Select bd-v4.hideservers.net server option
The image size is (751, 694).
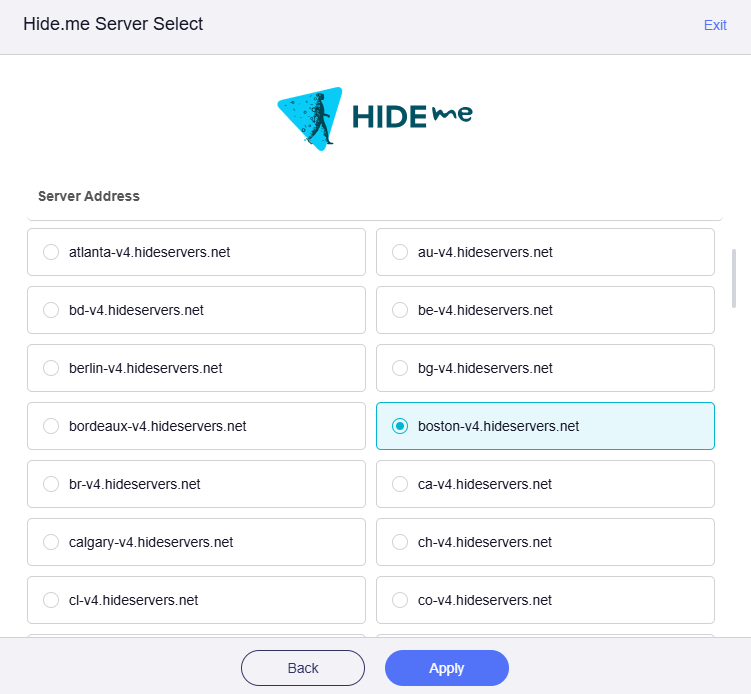tap(51, 310)
